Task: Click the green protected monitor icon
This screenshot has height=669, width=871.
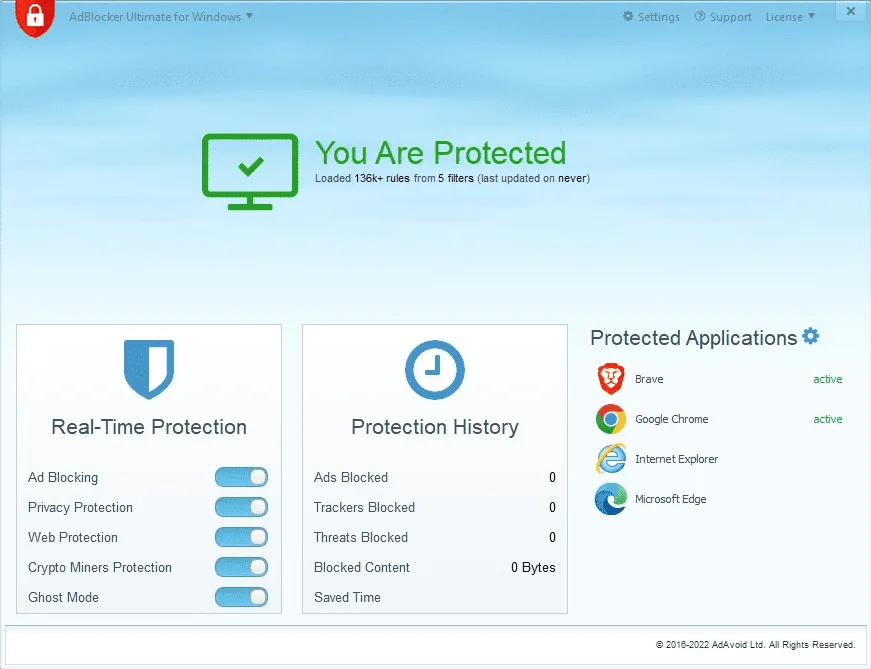Action: point(250,172)
